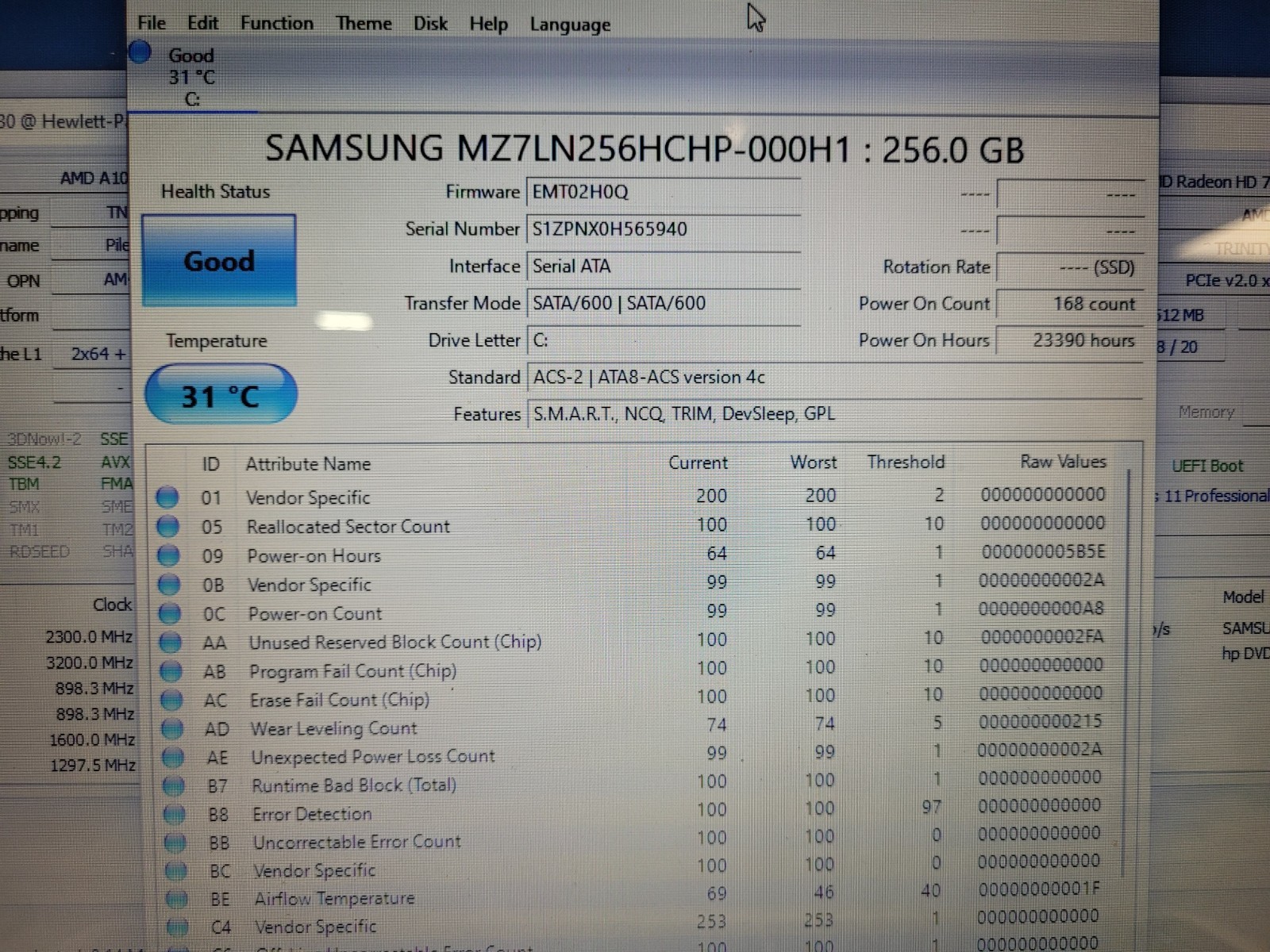The width and height of the screenshot is (1270, 952).
Task: Click status icon for attribute 0B
Action: coord(169,585)
